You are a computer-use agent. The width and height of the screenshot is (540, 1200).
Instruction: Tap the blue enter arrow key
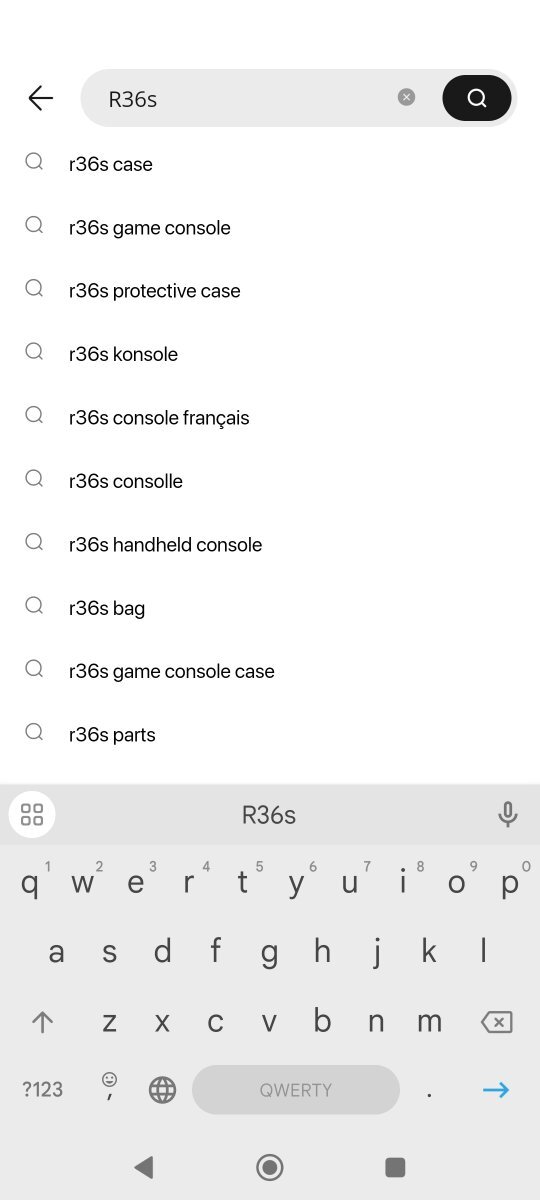[x=496, y=1090]
